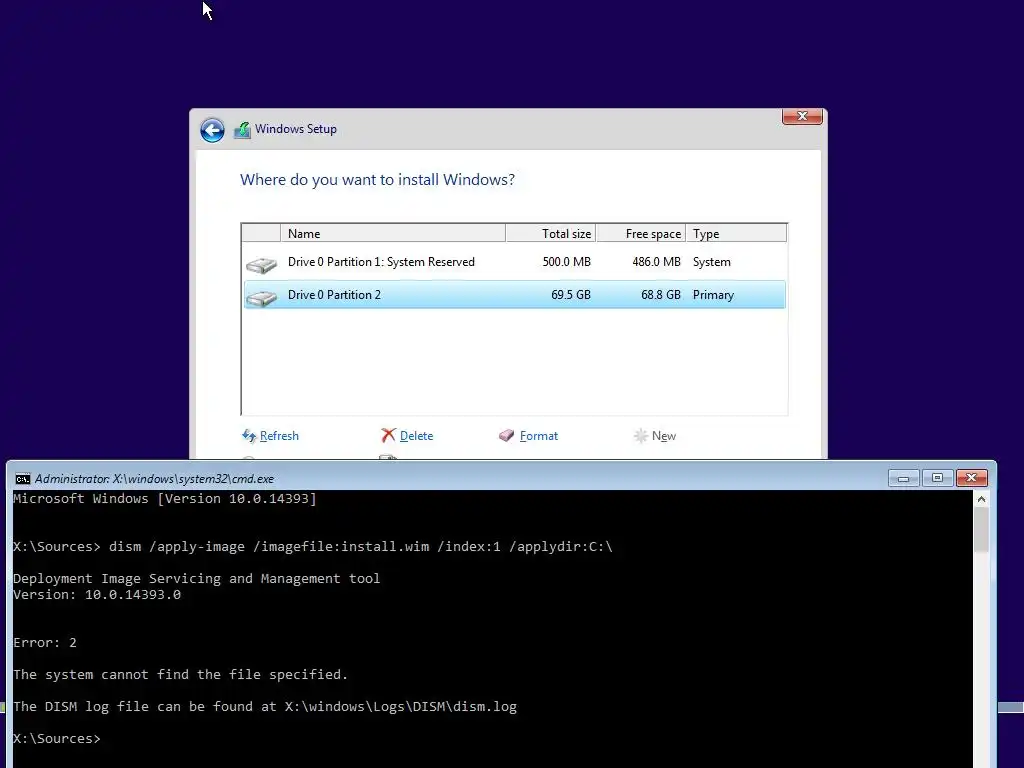Click the blue back arrow in Windows Setup

(x=212, y=130)
